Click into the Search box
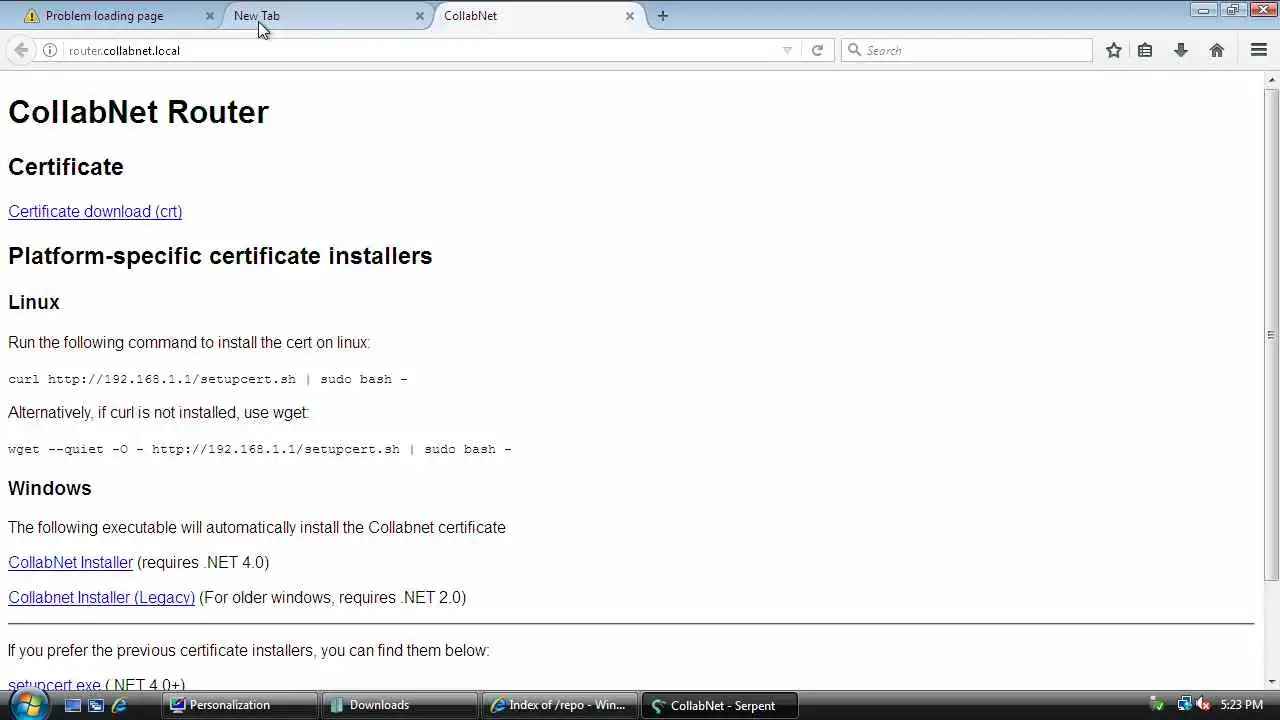 click(x=967, y=50)
